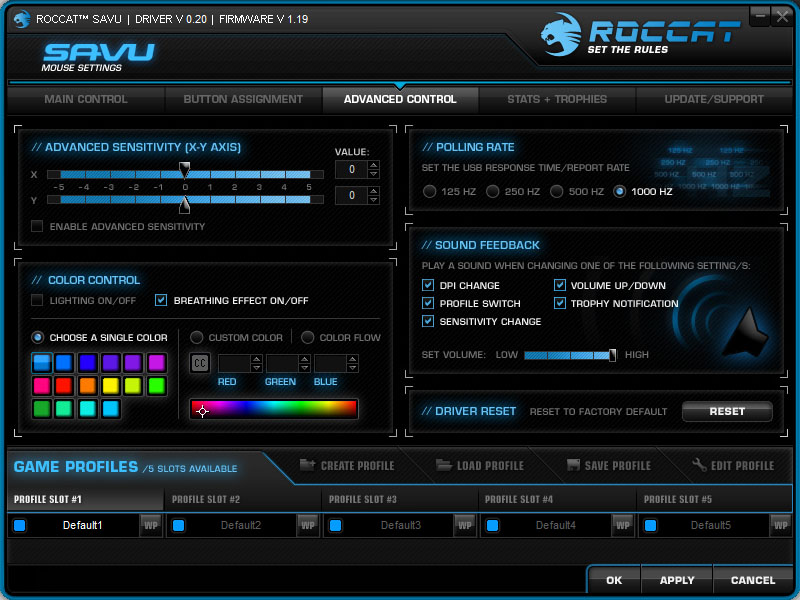Cancel changes and close dialog
The width and height of the screenshot is (800, 600).
[x=753, y=580]
